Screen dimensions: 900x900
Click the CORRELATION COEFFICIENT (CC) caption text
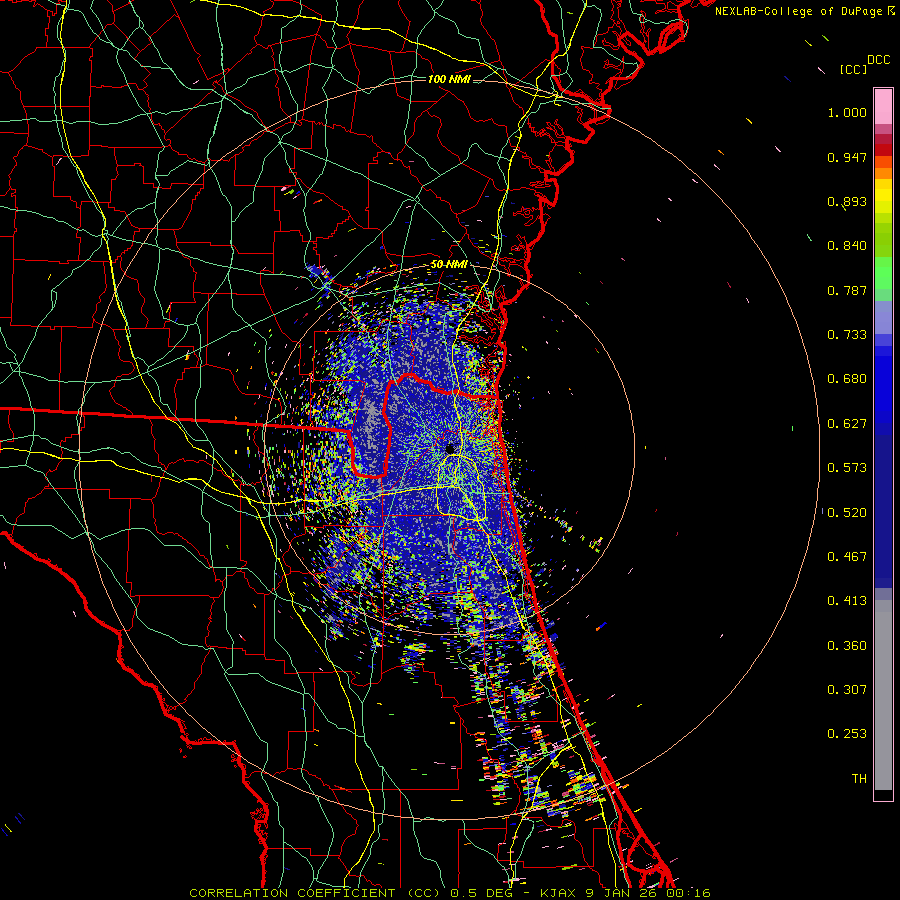315,893
